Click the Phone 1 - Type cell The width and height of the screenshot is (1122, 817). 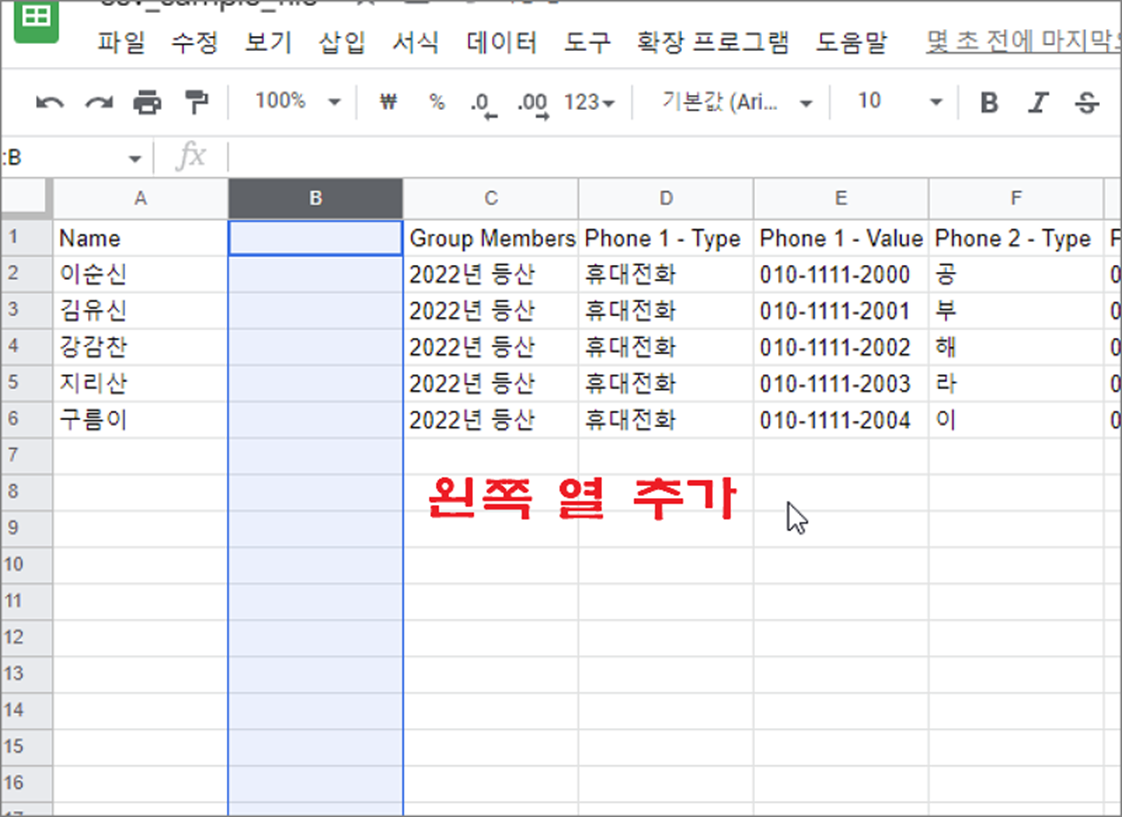point(666,238)
